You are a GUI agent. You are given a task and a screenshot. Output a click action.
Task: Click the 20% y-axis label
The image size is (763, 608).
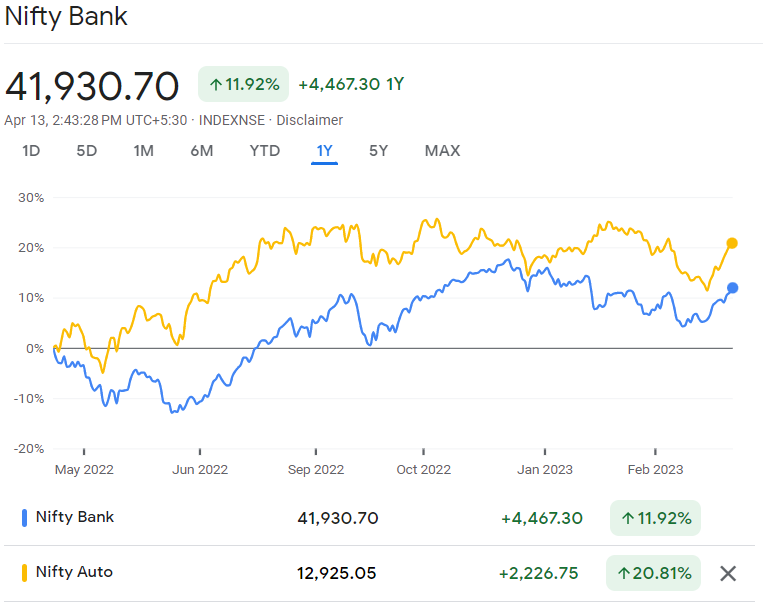tap(31, 248)
